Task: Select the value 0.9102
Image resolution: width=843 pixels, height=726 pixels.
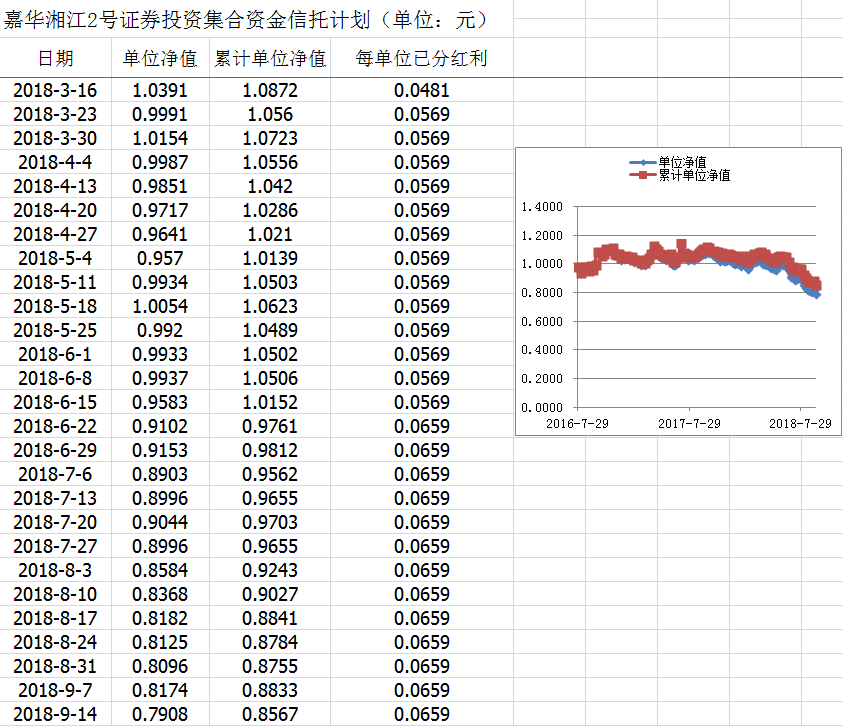Action: tap(160, 426)
